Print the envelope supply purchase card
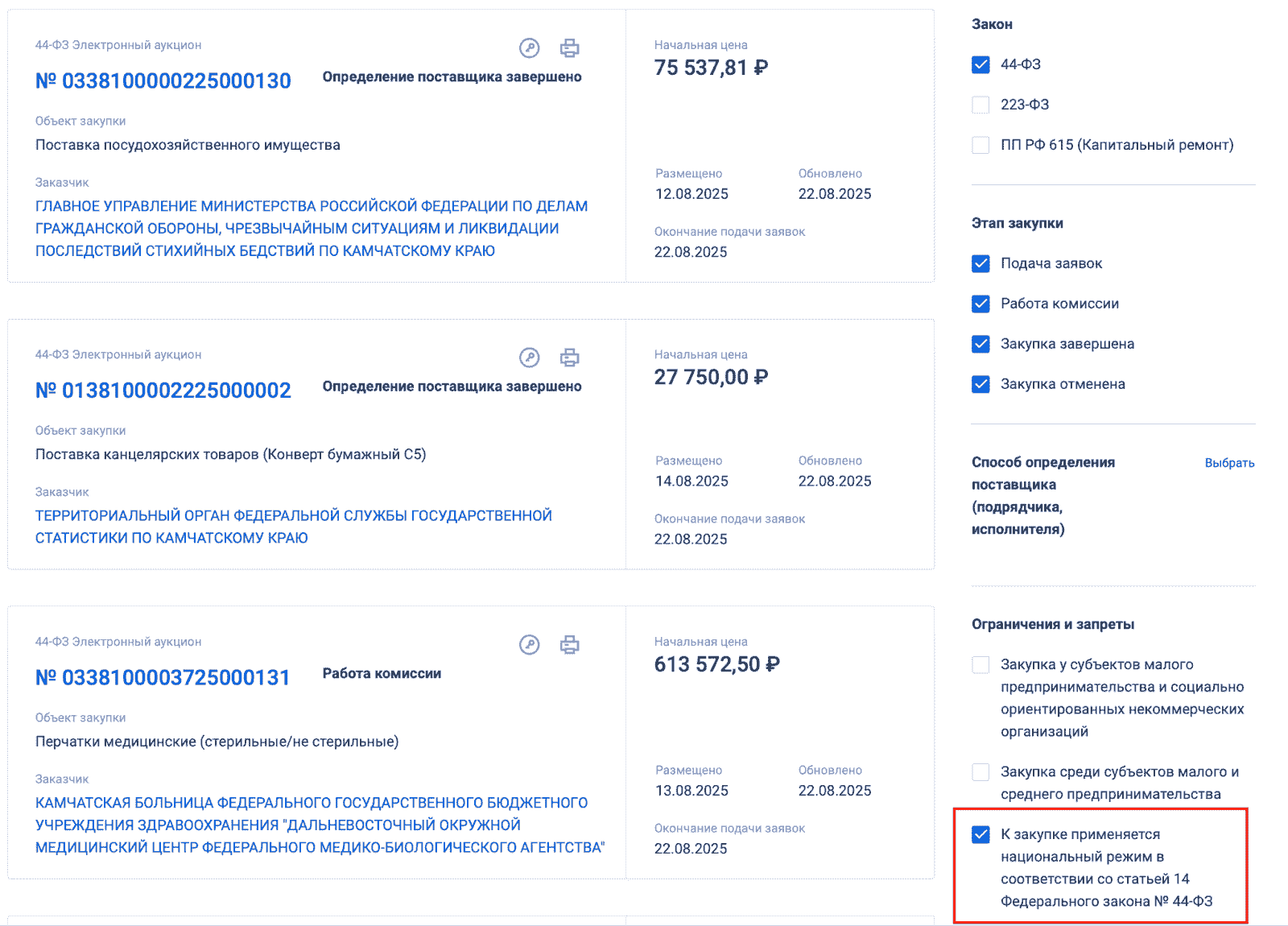Screen dimensions: 1288x926 pos(570,358)
